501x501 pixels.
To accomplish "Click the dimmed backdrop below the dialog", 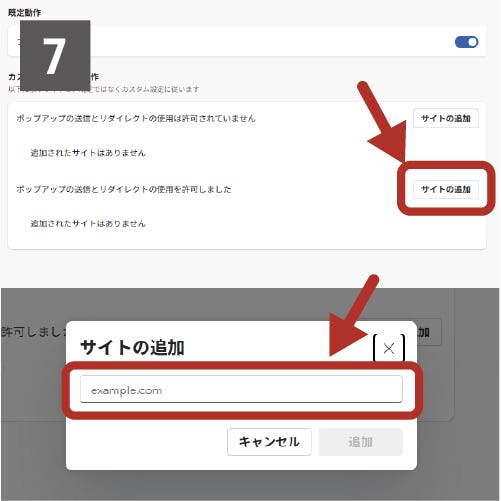I will tap(250, 485).
